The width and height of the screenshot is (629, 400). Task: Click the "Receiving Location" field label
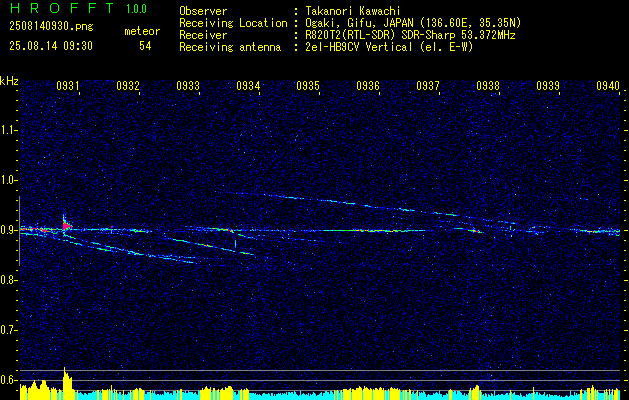click(233, 23)
